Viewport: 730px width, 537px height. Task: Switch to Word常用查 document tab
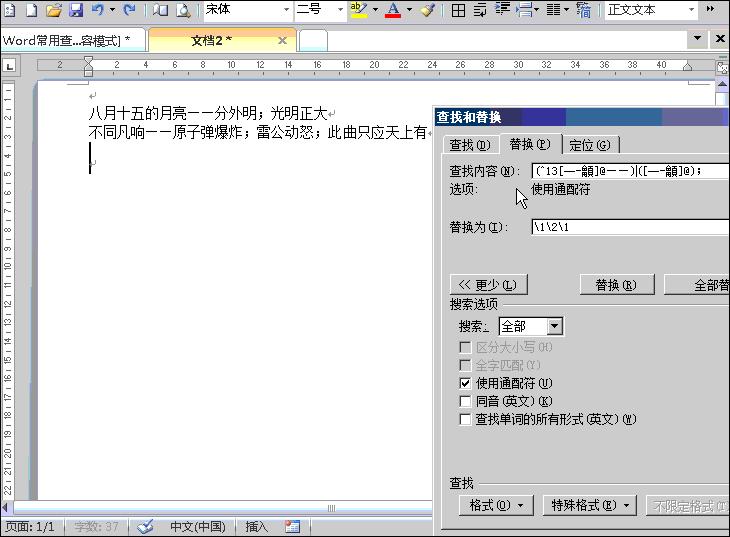pyautogui.click(x=73, y=41)
